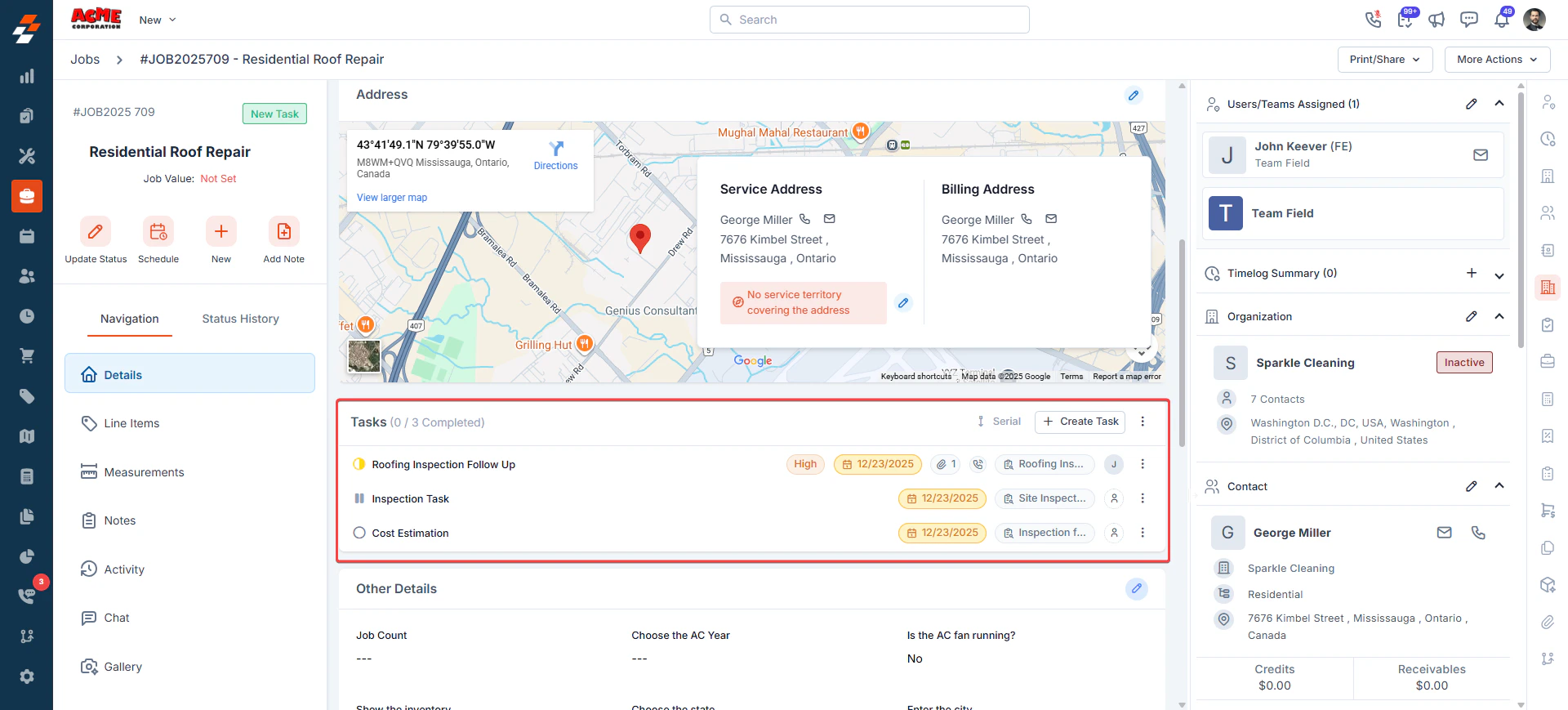Toggle Inspection Task paused status icon
This screenshot has width=1568, height=710.
[359, 498]
